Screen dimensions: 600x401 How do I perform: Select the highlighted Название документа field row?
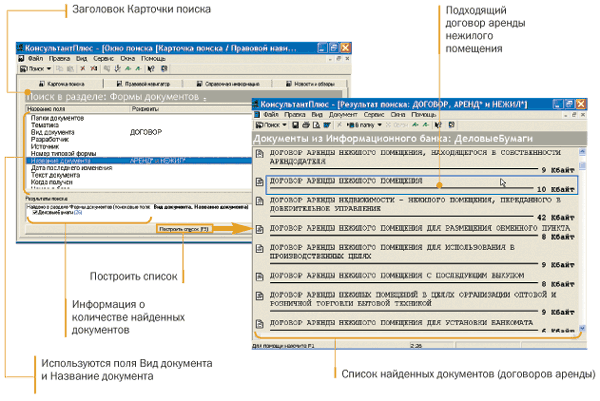[139, 161]
